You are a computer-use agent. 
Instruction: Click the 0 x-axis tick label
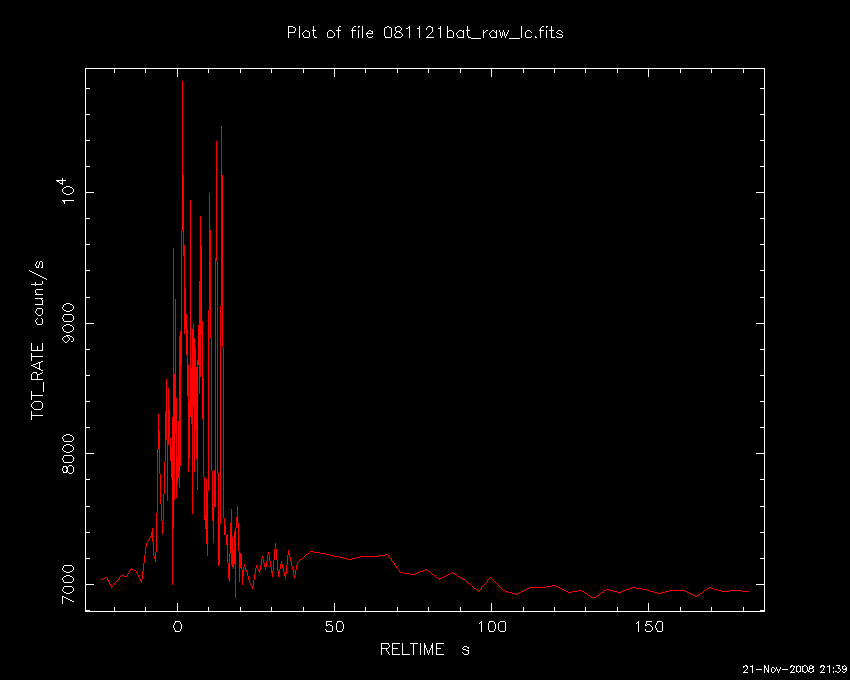pos(177,627)
